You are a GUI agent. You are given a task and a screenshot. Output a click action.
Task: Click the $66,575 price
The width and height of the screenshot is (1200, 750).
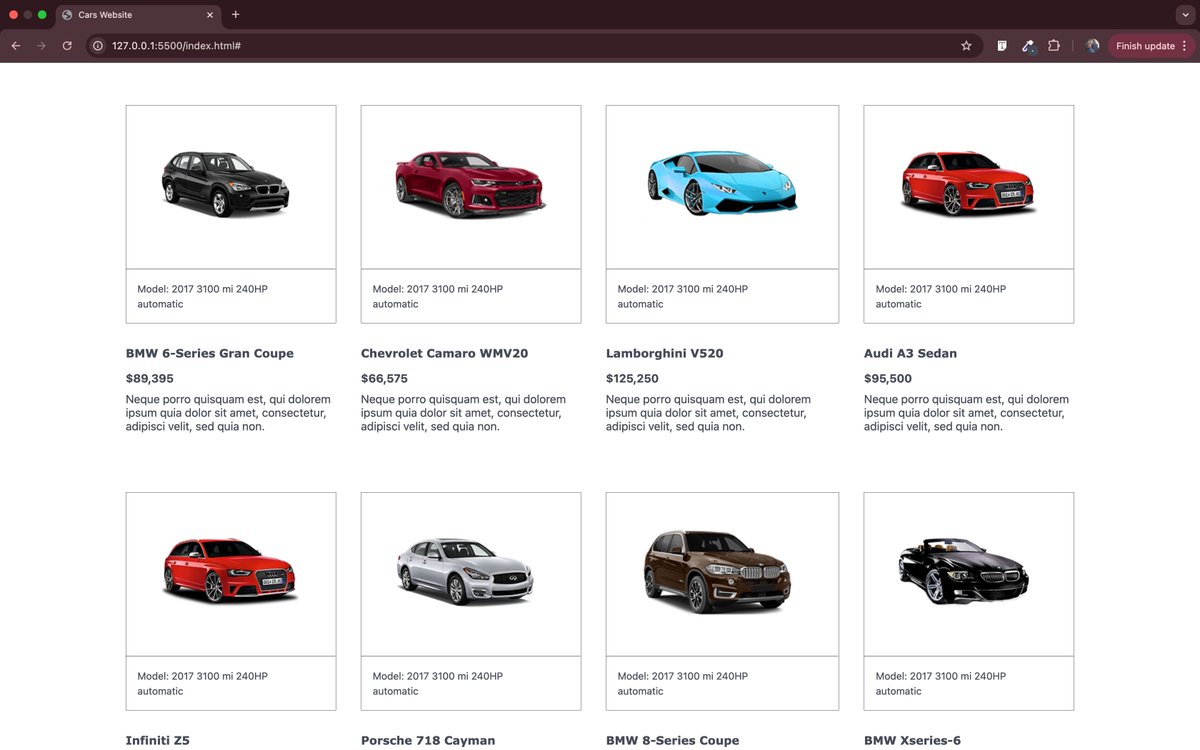tap(384, 379)
